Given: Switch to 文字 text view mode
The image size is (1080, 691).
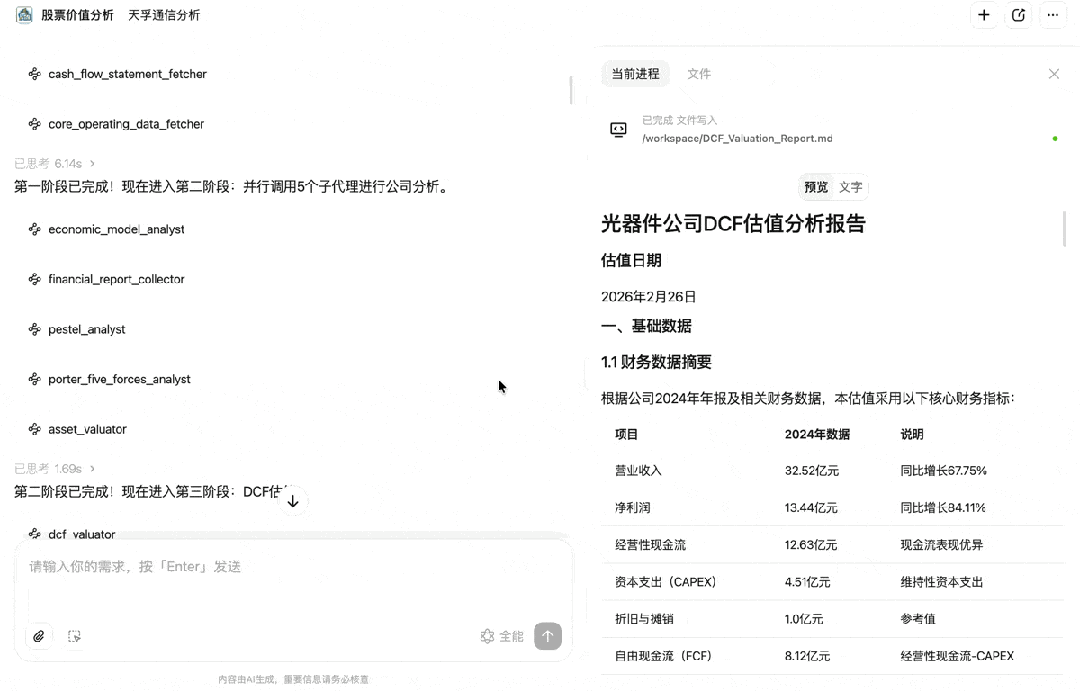Looking at the screenshot, I should [x=851, y=187].
